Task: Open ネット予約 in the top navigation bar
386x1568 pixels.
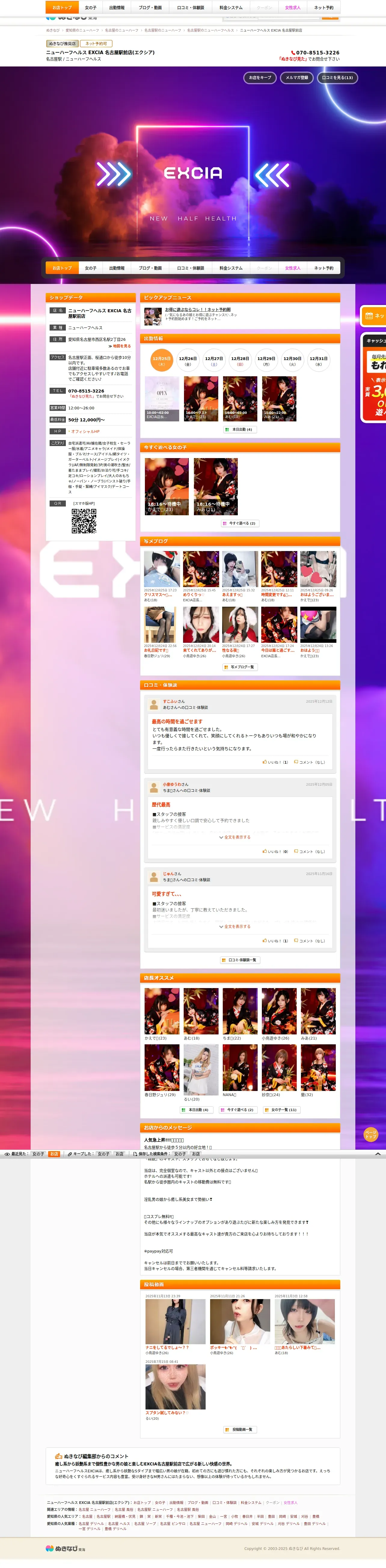Action: [x=323, y=7]
